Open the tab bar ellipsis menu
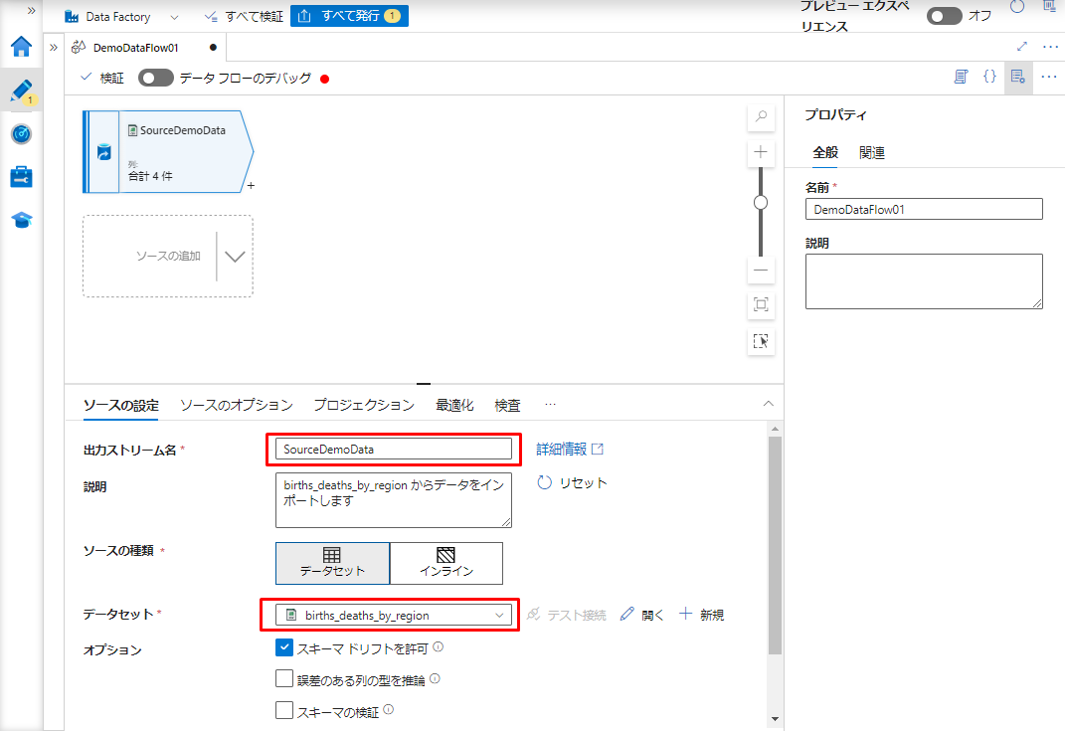The height and width of the screenshot is (731, 1065). 1050,47
